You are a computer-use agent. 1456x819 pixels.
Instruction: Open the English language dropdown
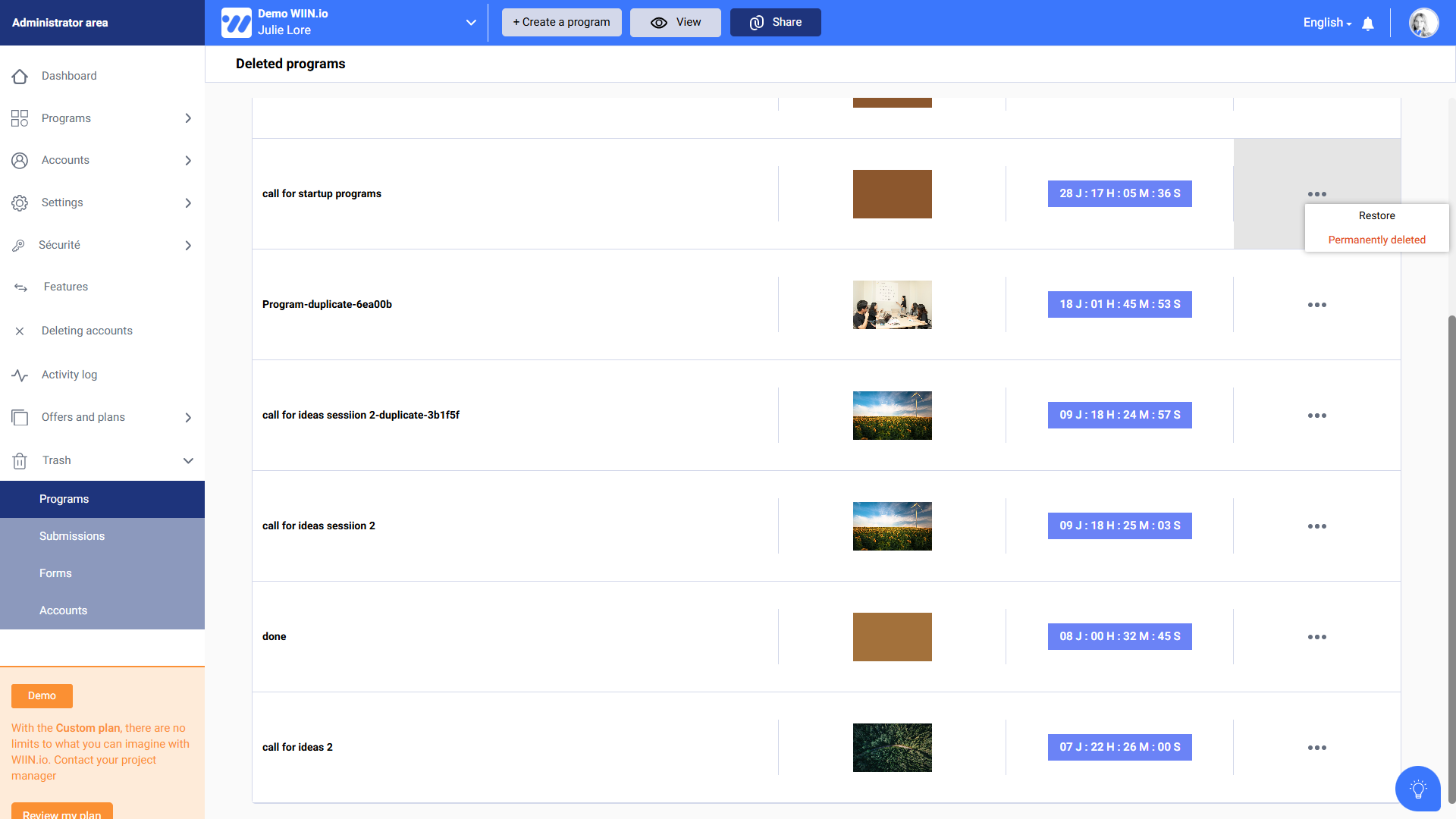[1327, 23]
